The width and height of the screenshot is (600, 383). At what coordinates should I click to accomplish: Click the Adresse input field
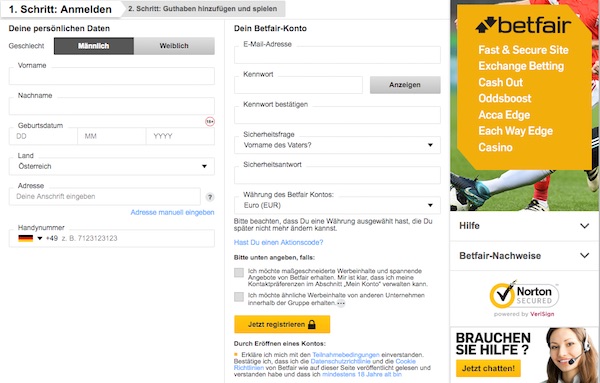pyautogui.click(x=105, y=197)
